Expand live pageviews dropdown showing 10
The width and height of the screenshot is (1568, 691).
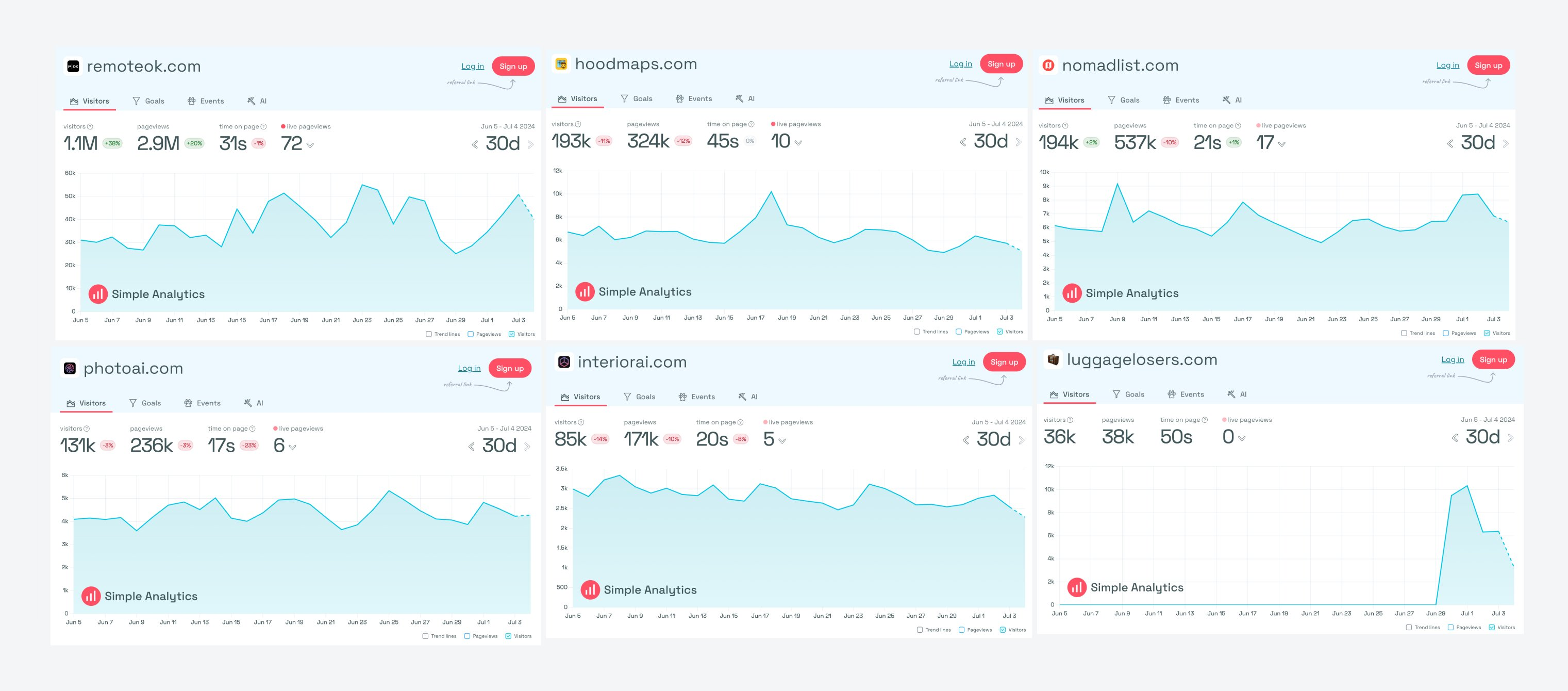coord(798,143)
